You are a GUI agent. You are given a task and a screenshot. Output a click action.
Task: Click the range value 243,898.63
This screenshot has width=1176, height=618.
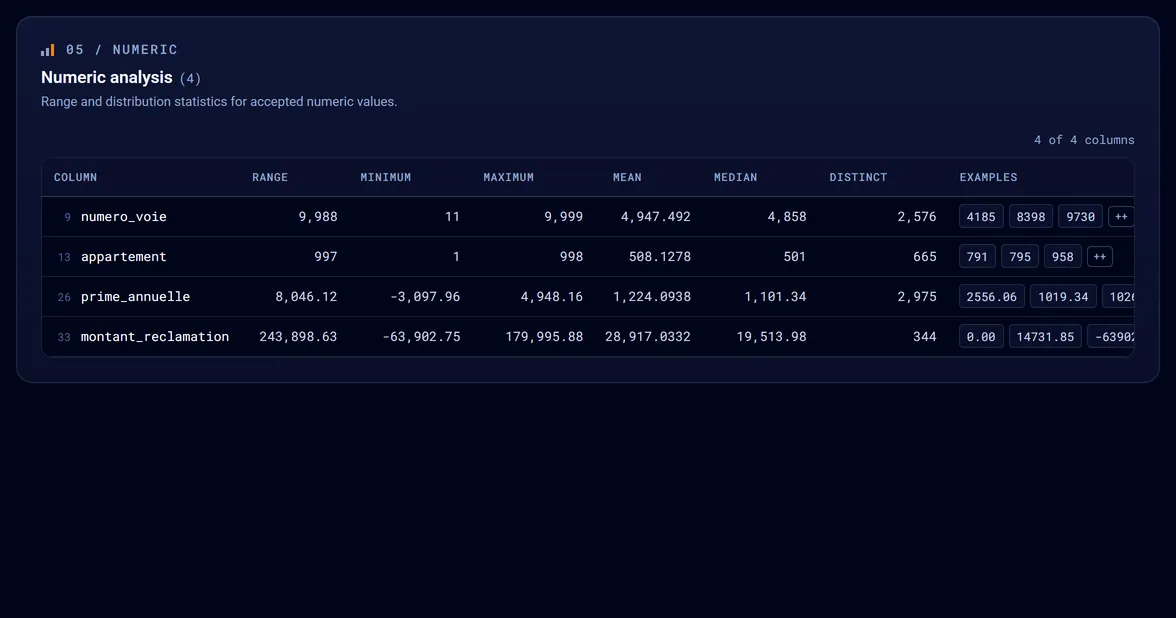coord(298,337)
